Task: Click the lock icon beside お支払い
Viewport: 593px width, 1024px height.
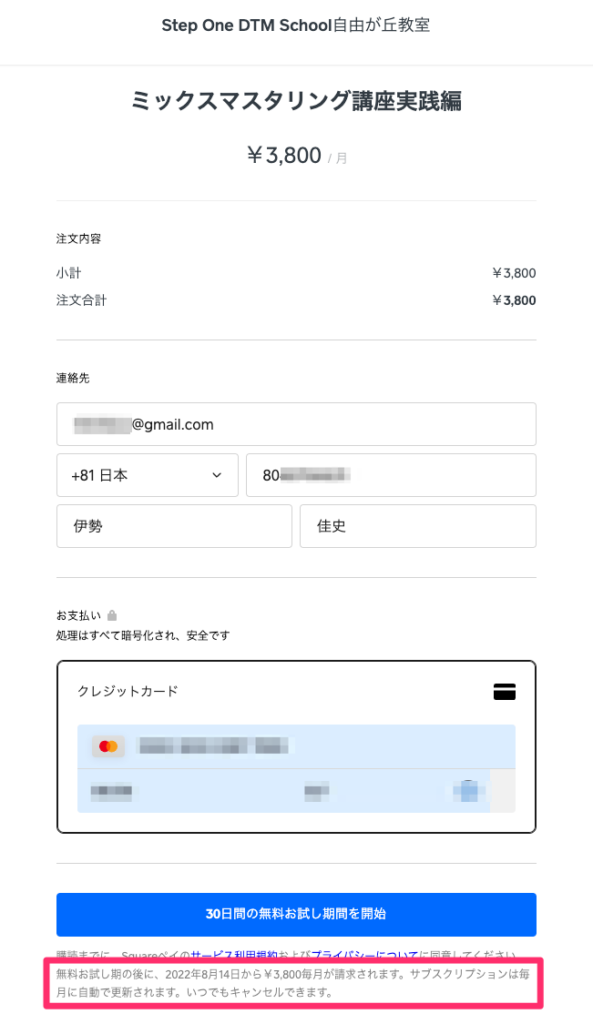Action: click(112, 615)
